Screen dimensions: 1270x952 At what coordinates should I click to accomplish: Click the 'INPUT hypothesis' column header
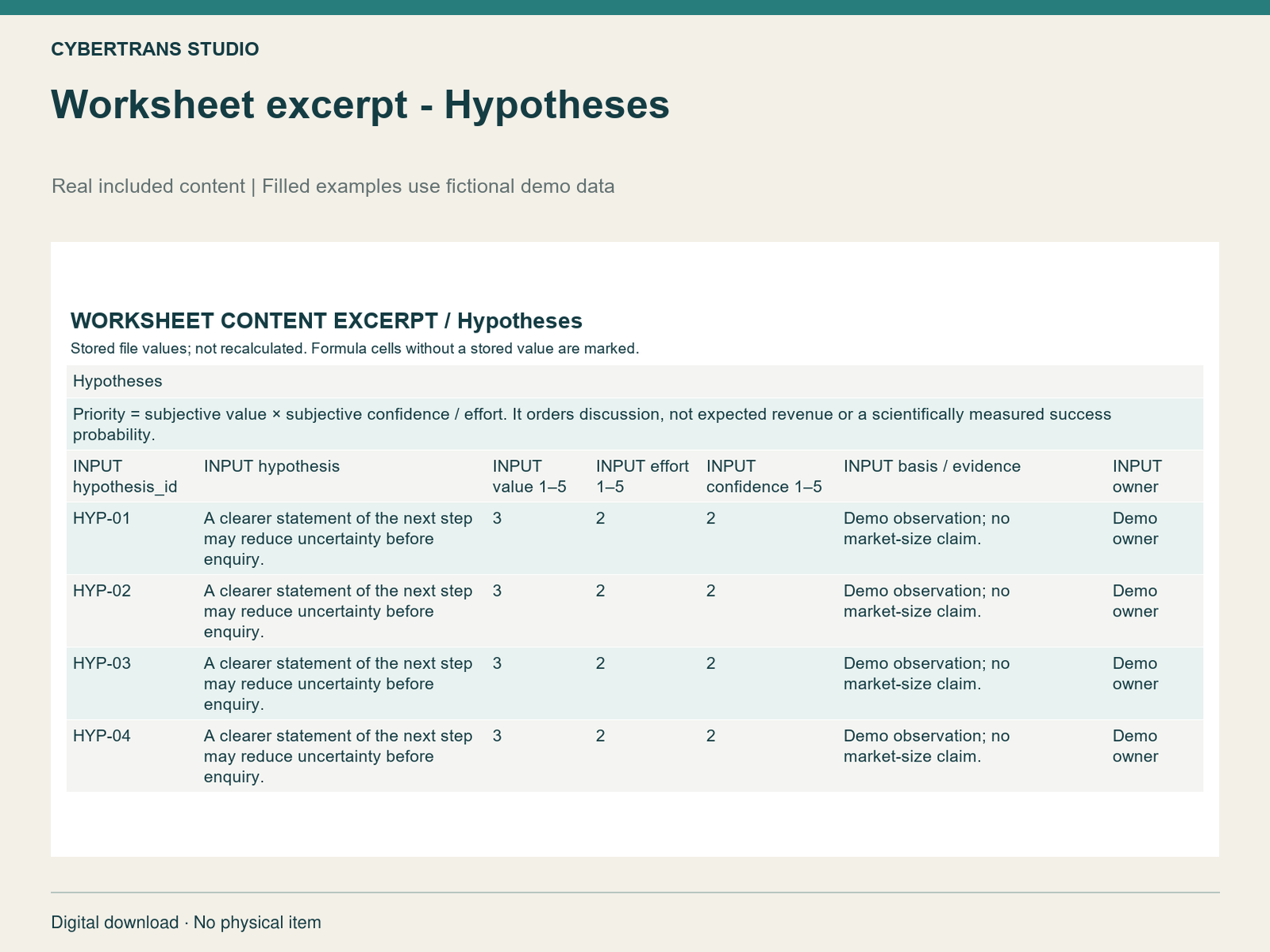pos(271,466)
